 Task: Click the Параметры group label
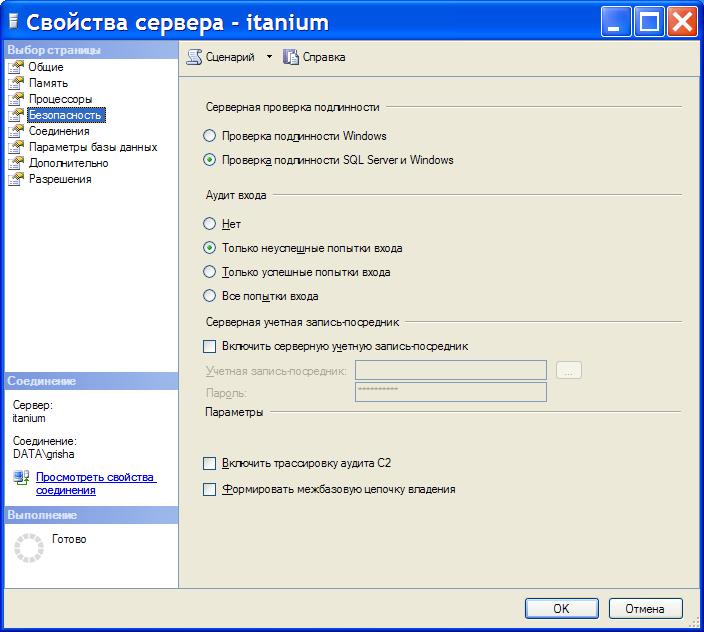pos(234,412)
